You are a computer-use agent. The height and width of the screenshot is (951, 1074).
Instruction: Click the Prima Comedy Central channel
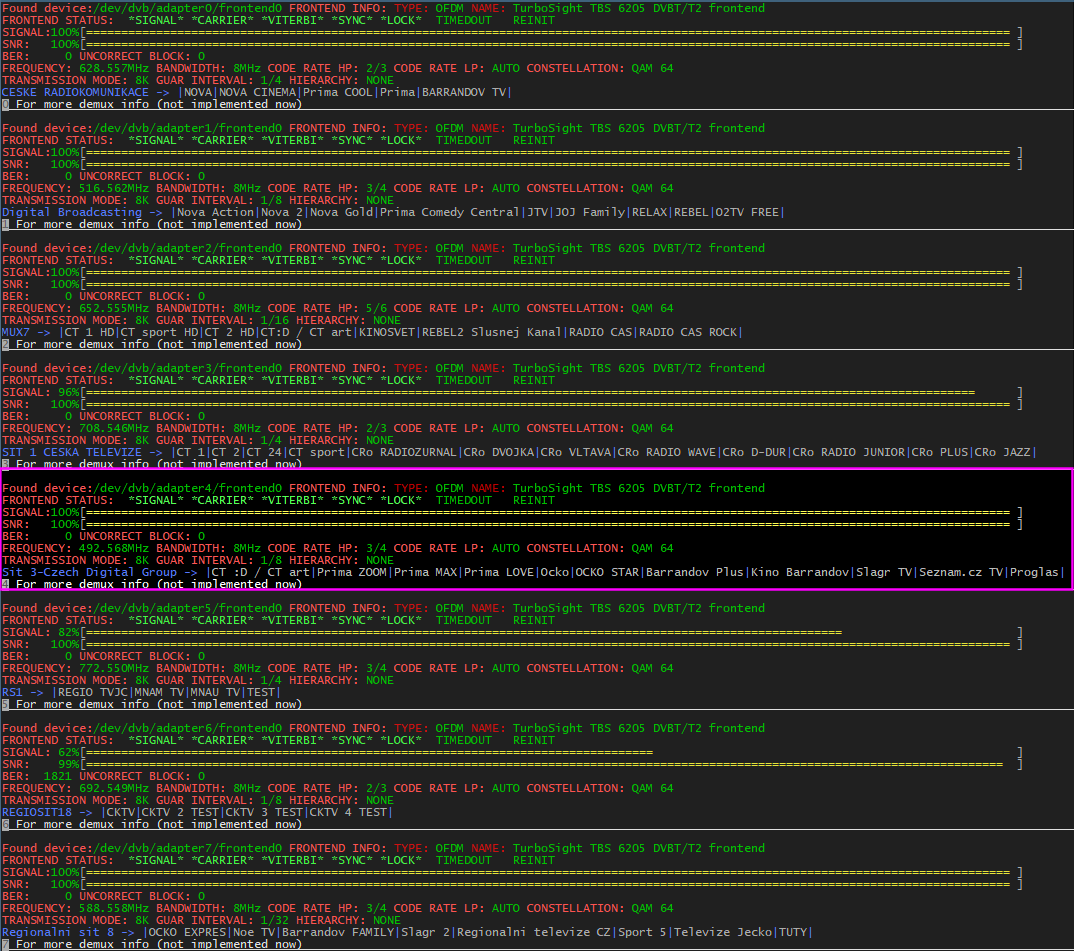pos(450,212)
